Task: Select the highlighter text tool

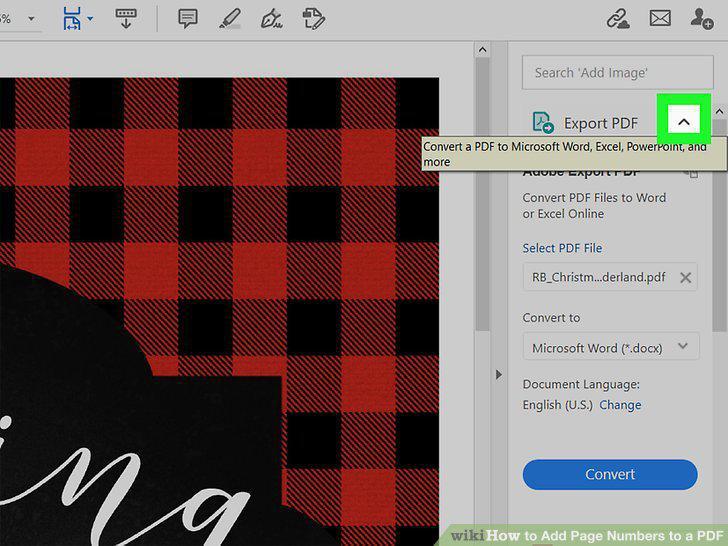Action: coord(230,19)
